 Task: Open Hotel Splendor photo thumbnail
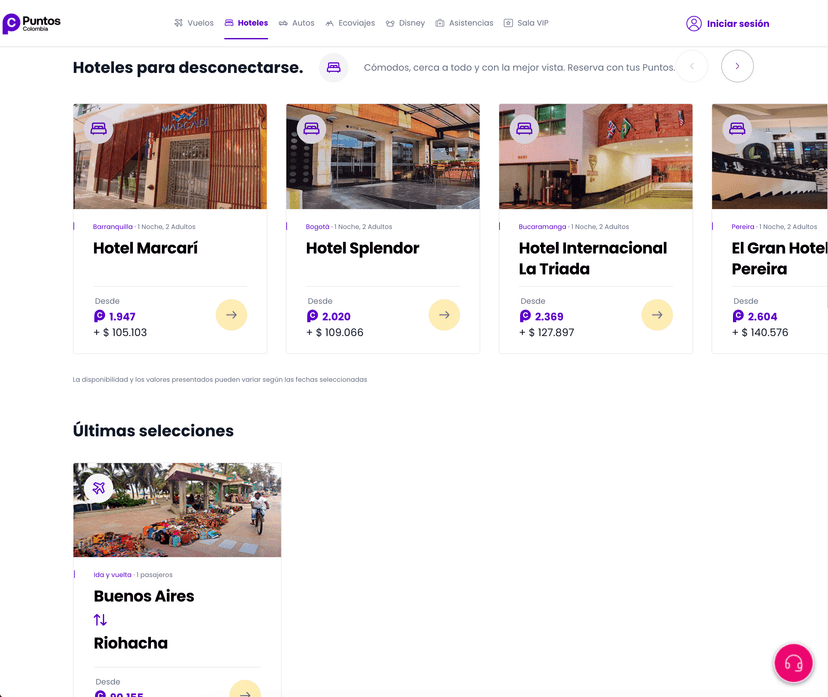pos(383,157)
